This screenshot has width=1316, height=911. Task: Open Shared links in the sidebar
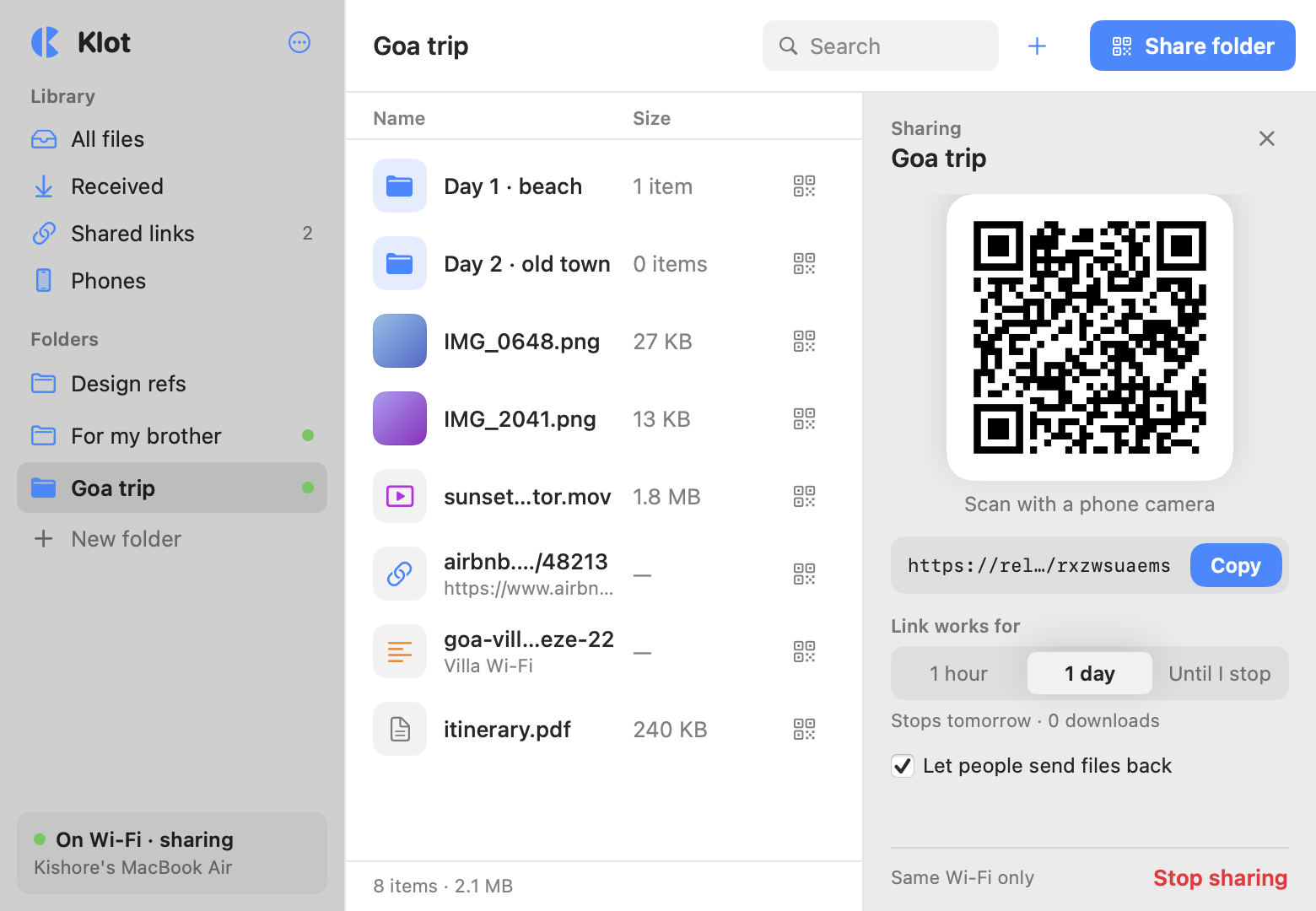coord(172,234)
